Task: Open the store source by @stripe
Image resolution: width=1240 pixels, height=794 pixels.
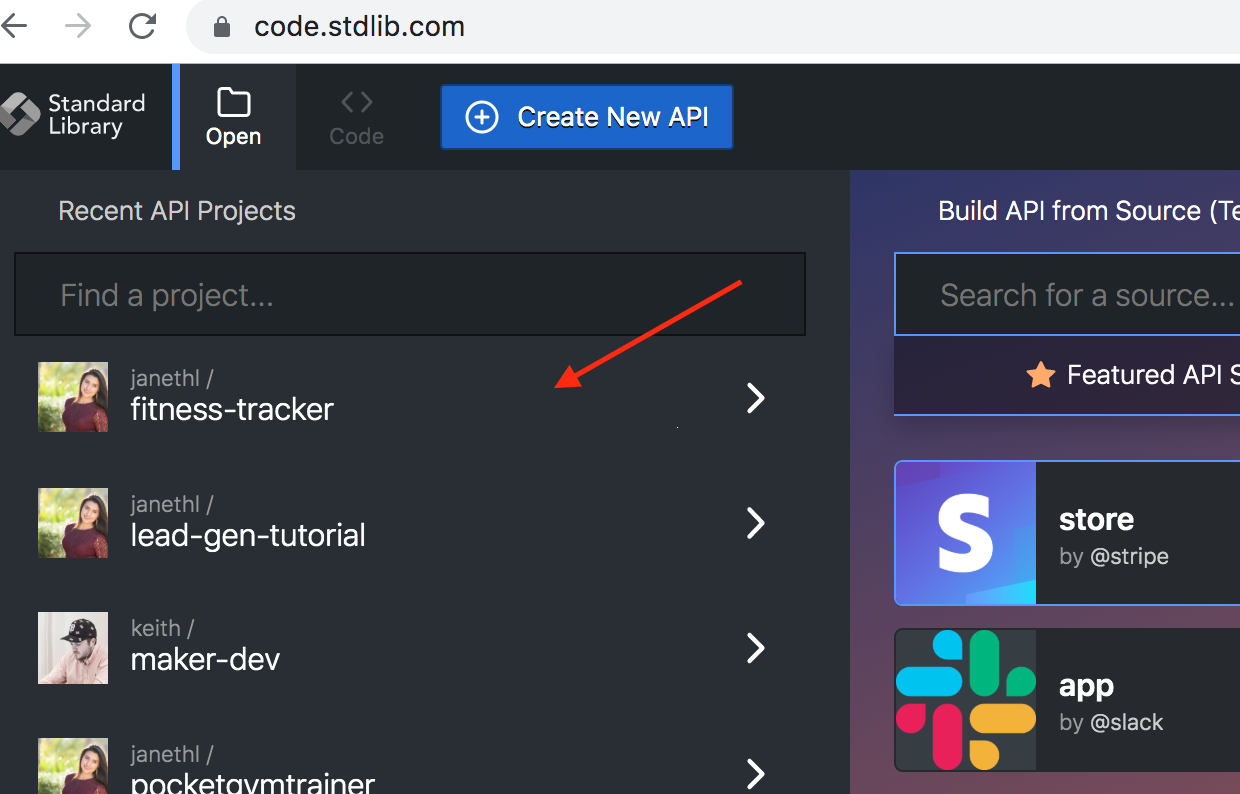Action: [1067, 533]
